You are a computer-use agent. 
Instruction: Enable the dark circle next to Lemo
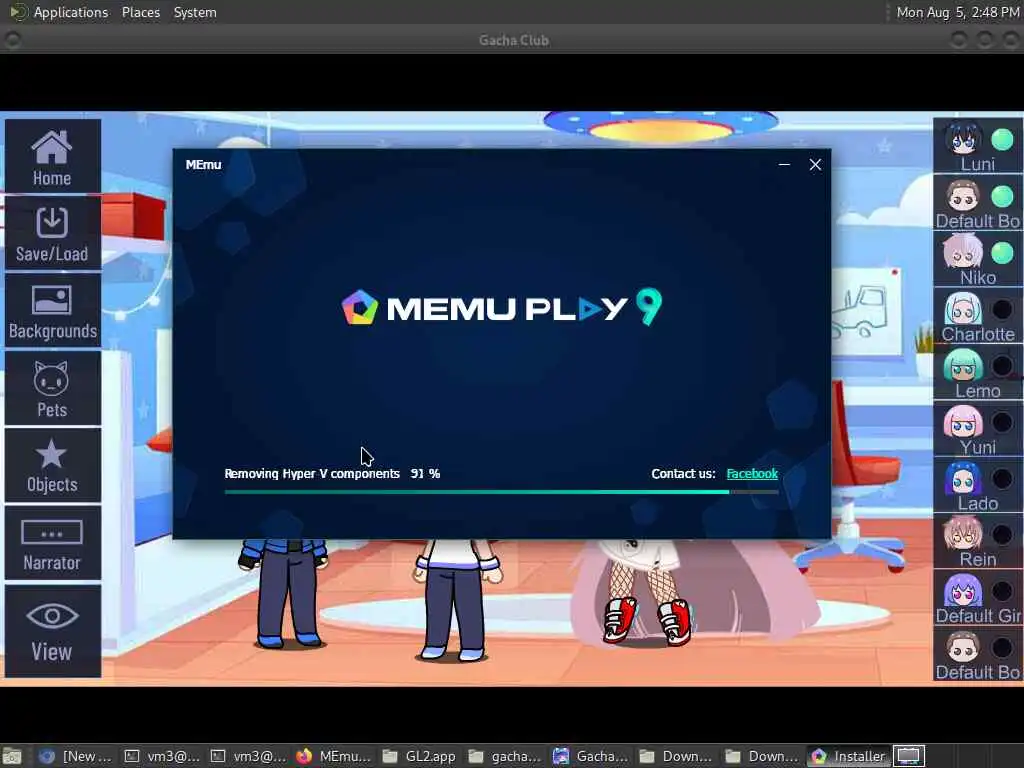(1002, 366)
